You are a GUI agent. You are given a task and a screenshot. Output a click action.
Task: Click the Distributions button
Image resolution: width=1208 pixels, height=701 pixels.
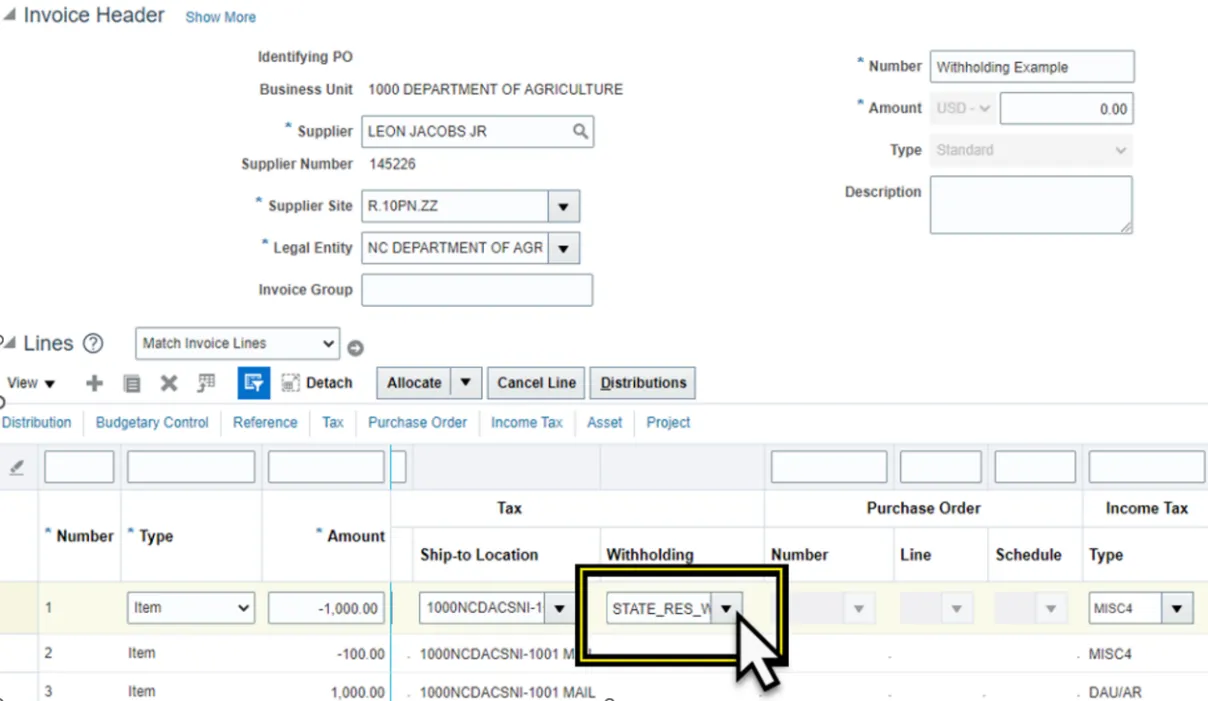coord(643,383)
